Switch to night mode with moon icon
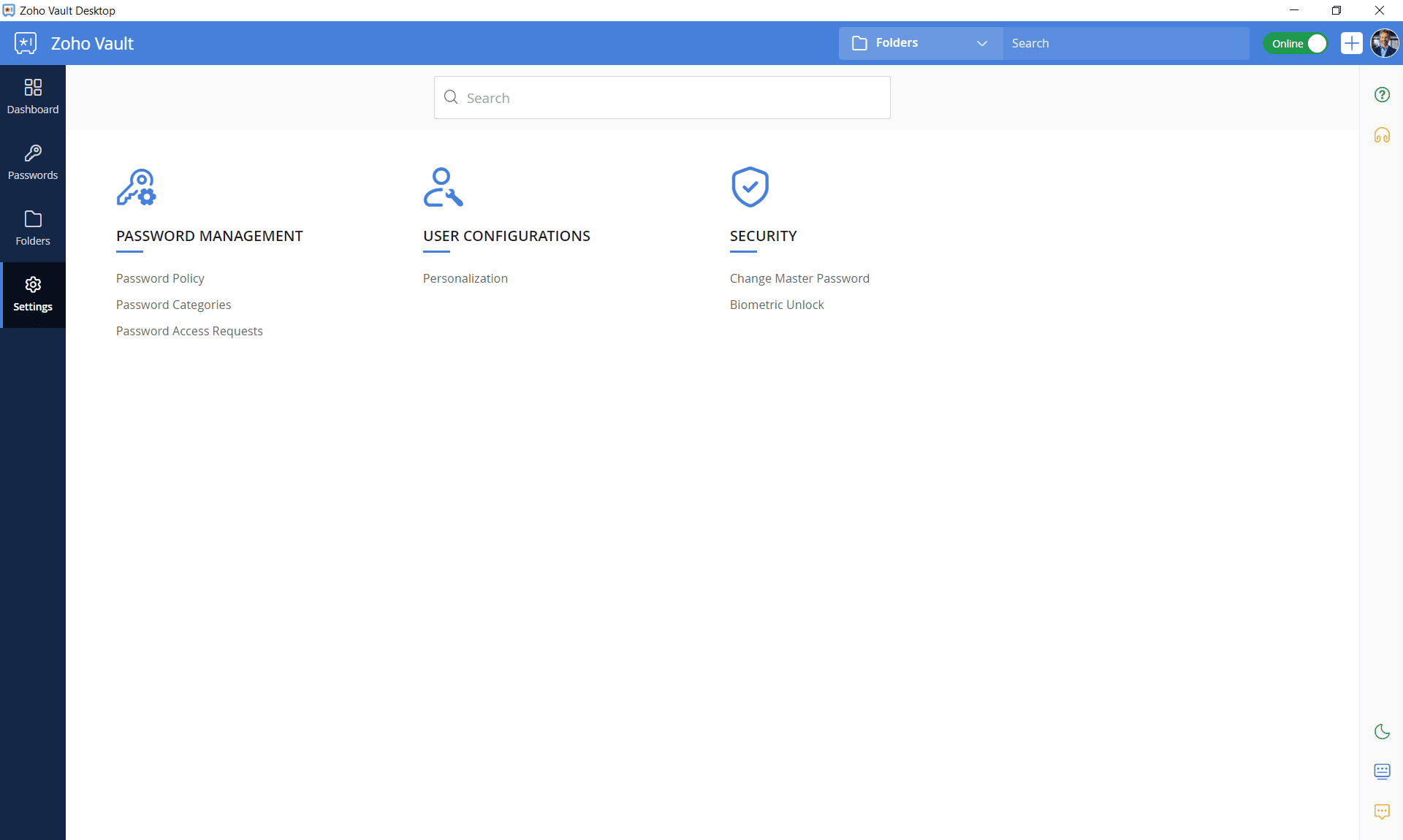The image size is (1403, 840). point(1382,731)
